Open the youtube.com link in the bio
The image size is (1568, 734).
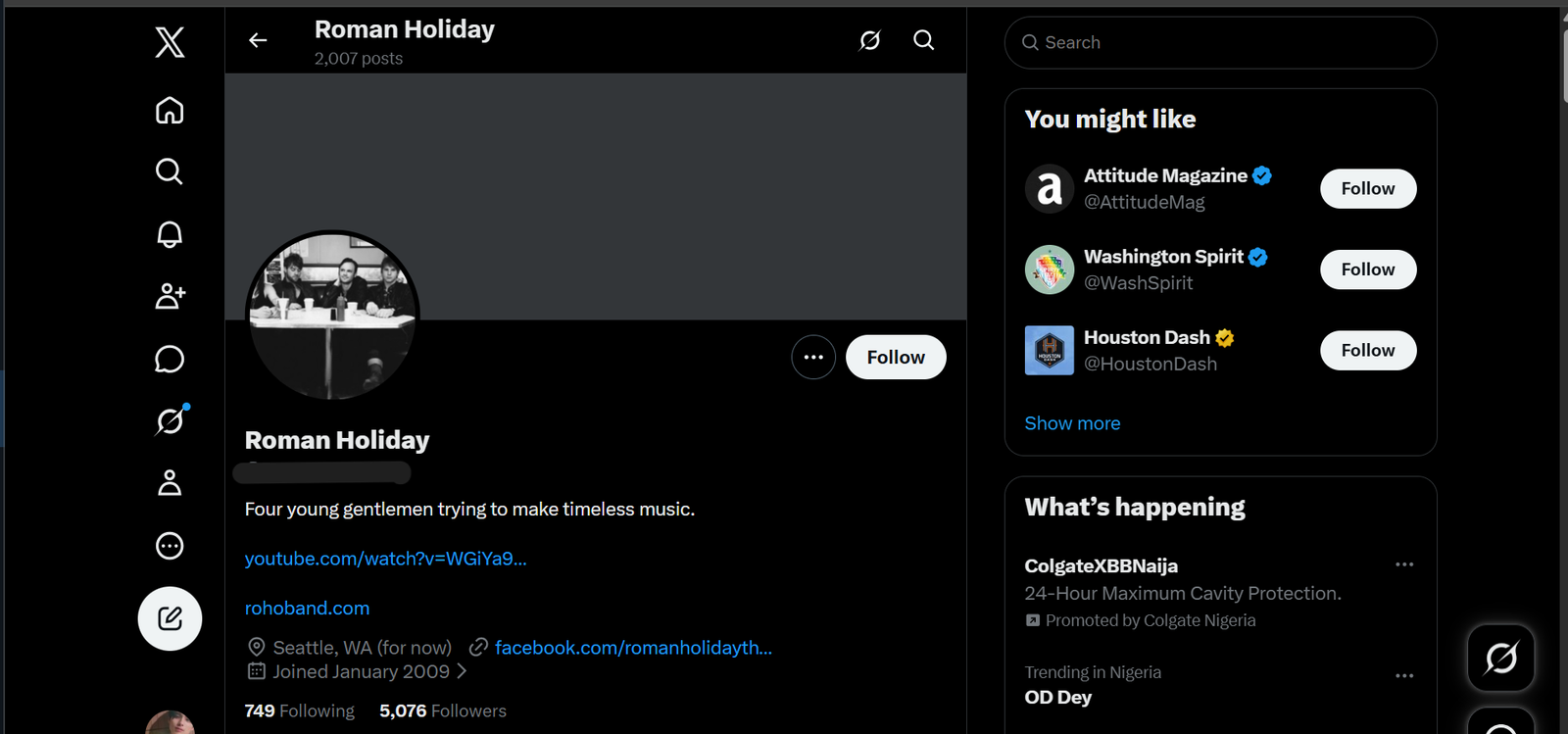[386, 559]
